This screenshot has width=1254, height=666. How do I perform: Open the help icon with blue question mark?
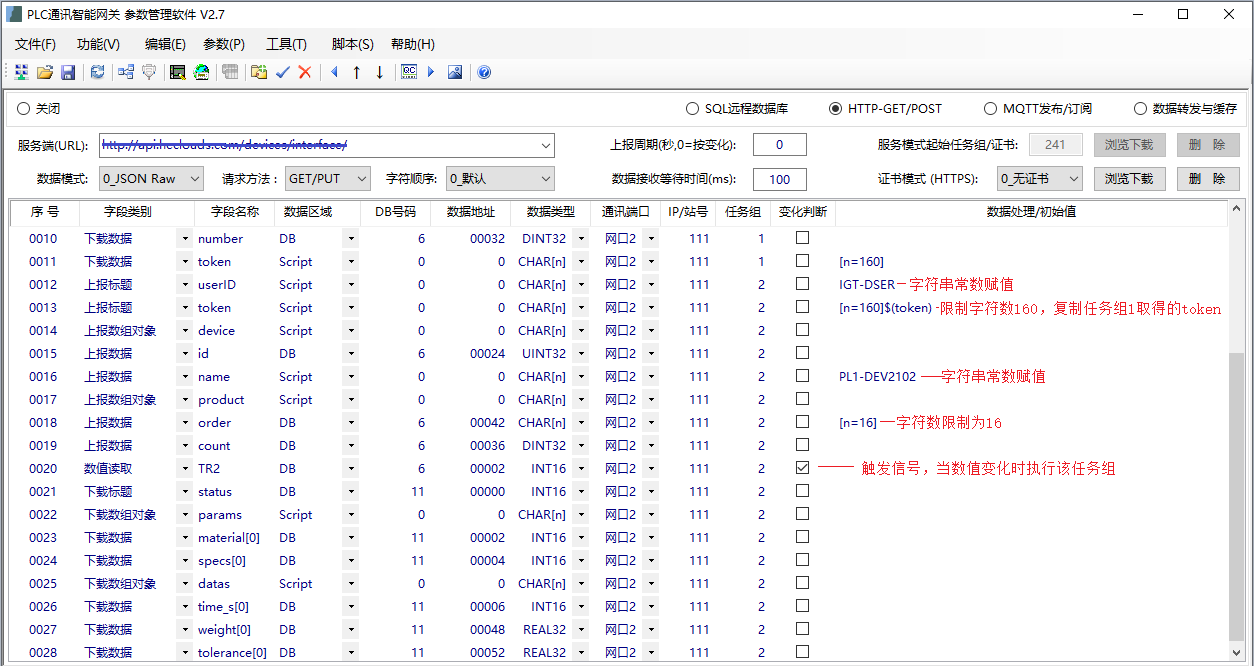coord(483,71)
